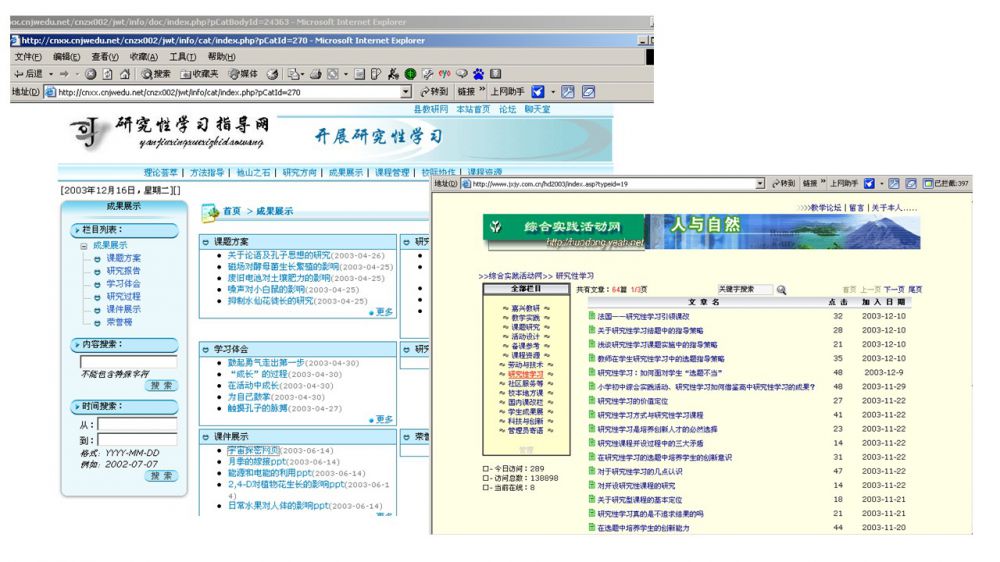Collapse the 成果展示 tree node

tap(84, 245)
